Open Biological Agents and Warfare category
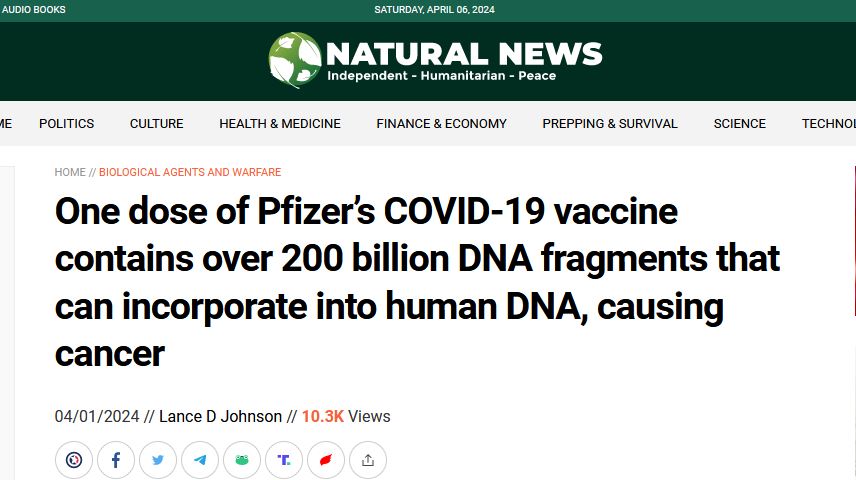This screenshot has height=480, width=856. pyautogui.click(x=190, y=173)
